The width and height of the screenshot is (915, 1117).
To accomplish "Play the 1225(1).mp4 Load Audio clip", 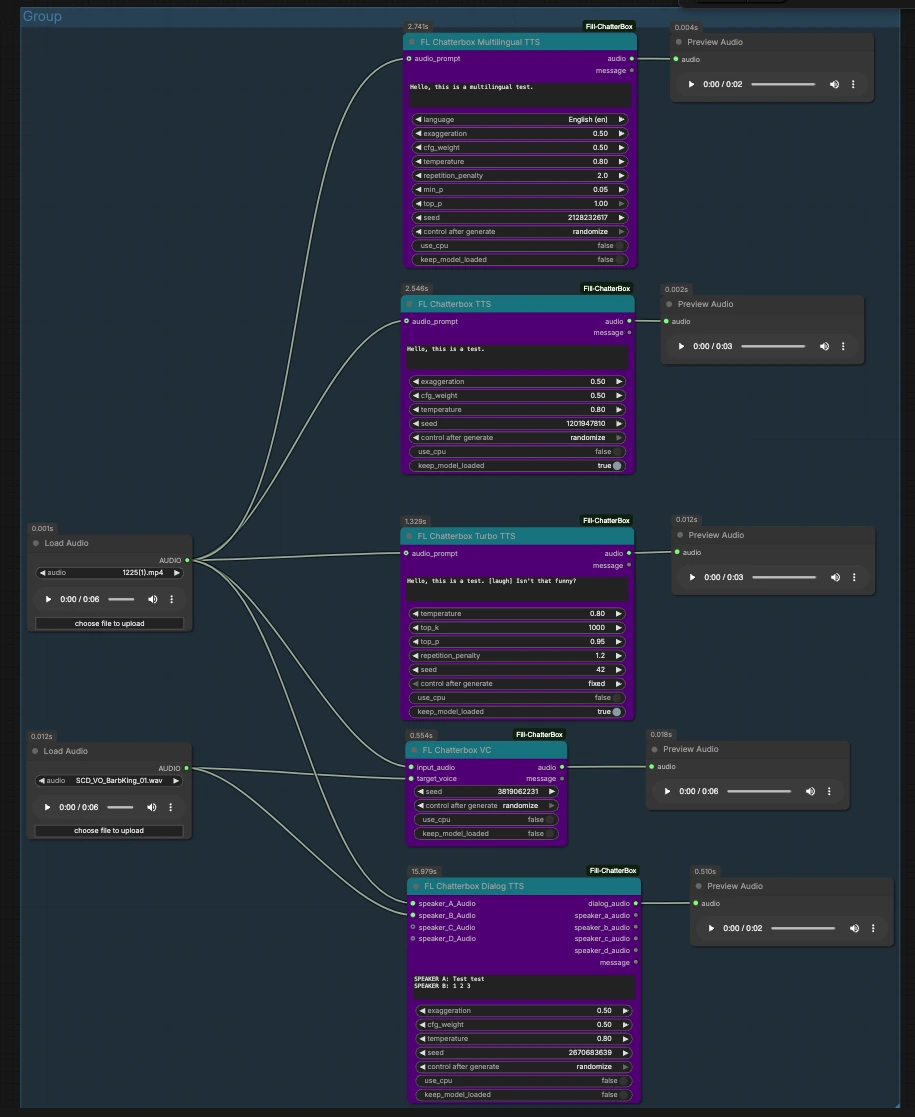I will pyautogui.click(x=48, y=599).
